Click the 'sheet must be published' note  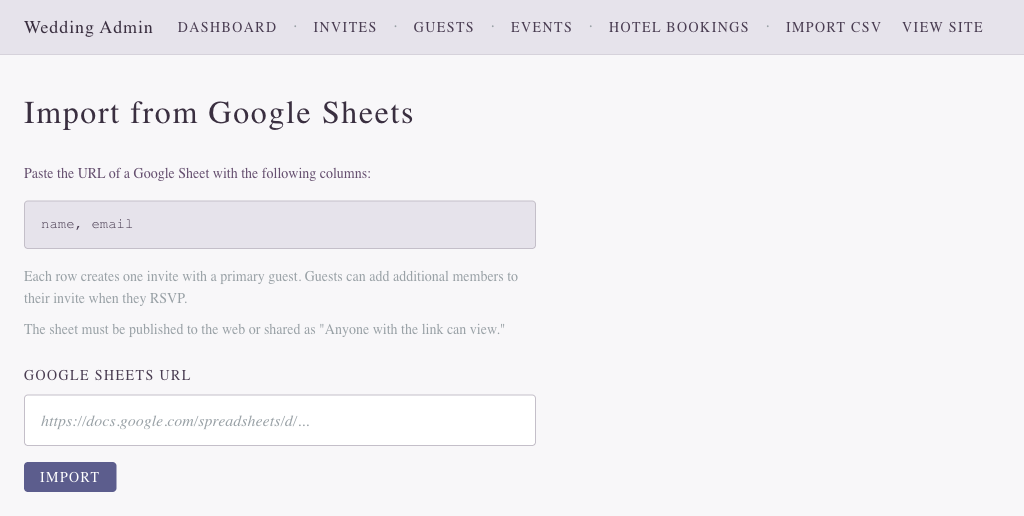coord(264,329)
